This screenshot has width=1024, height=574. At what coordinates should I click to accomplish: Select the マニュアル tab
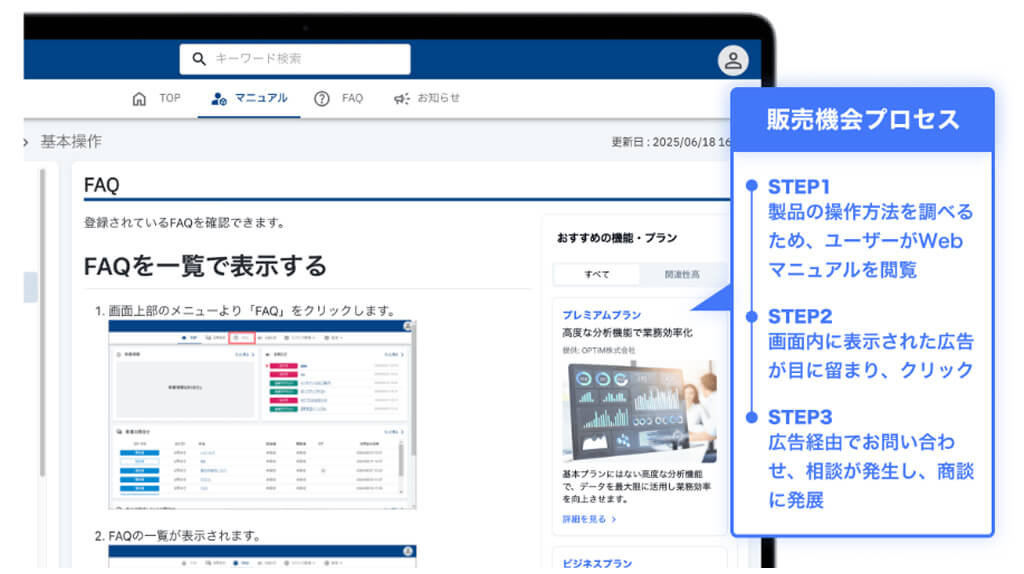249,98
